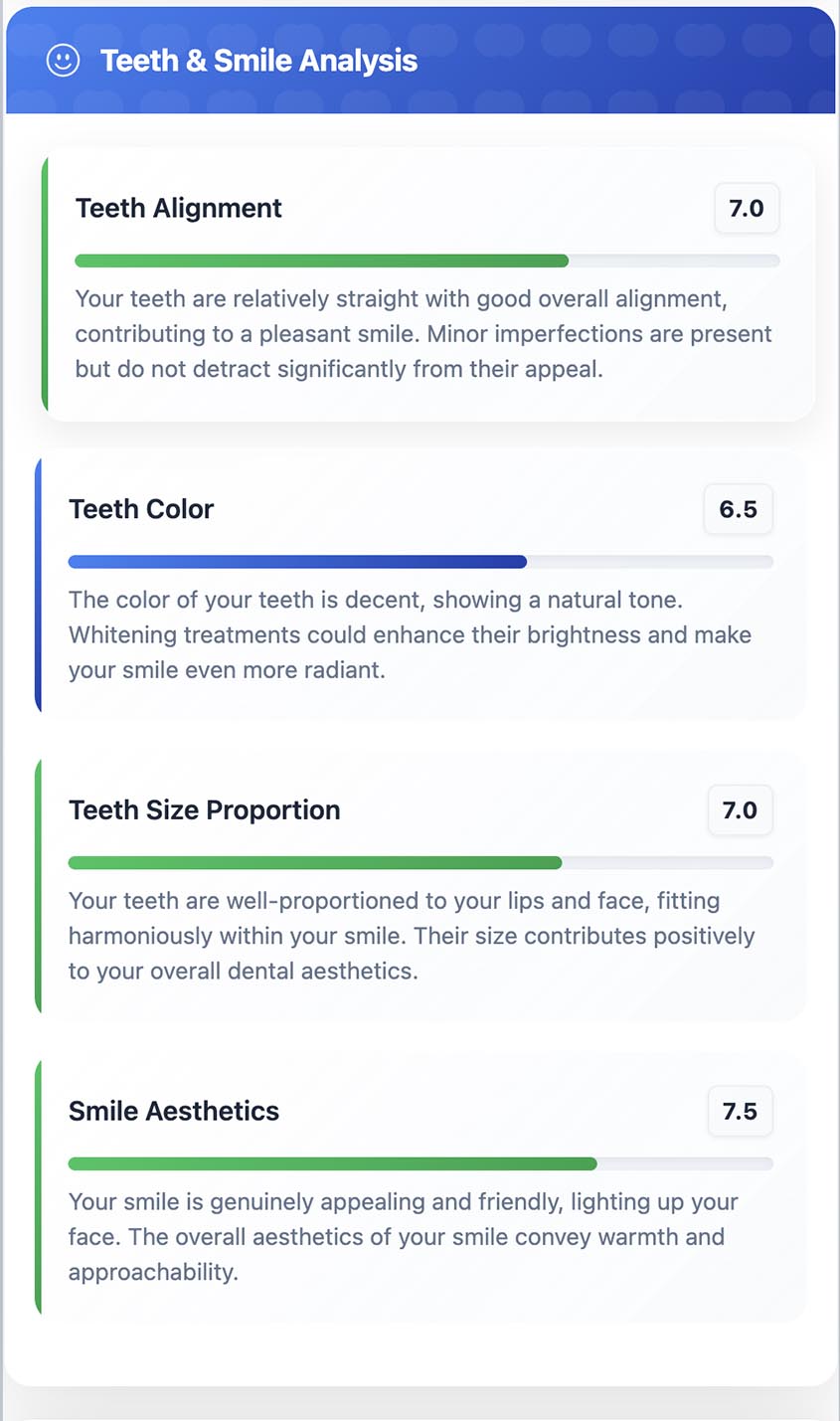Click the Teeth Size Proportion description

pos(412,936)
